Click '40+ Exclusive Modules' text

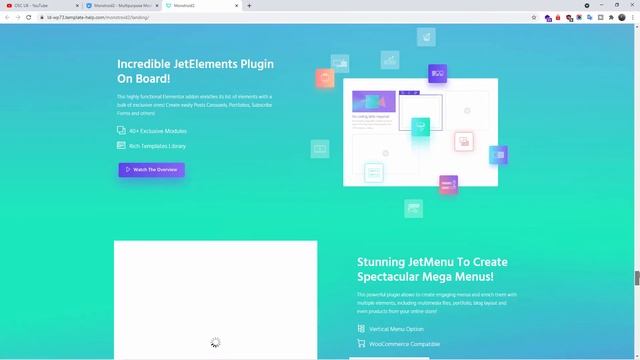coord(158,131)
